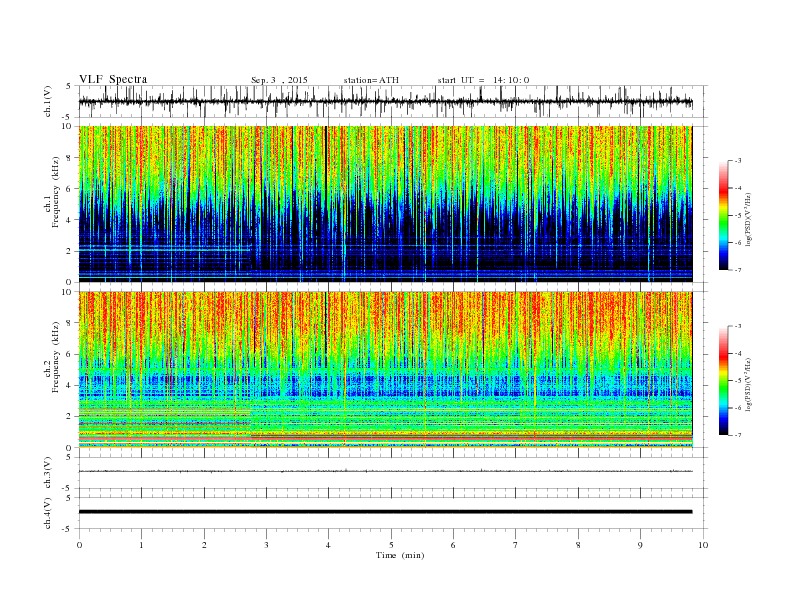Click the "7" tick on the time axis
The image size is (792, 612).
point(516,545)
